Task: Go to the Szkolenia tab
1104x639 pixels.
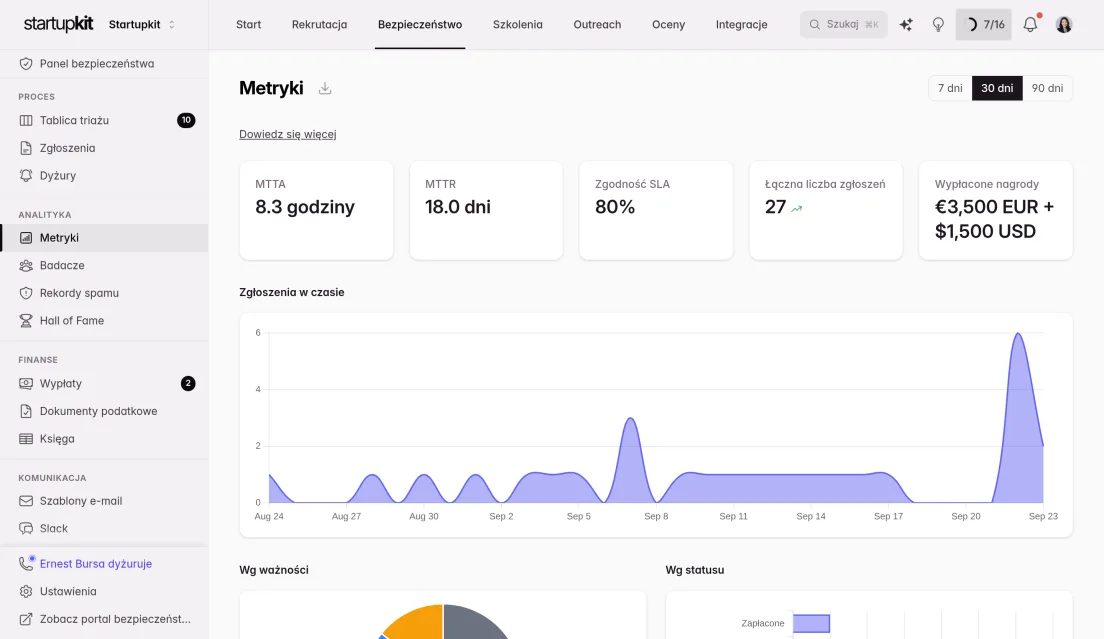Action: tap(518, 25)
